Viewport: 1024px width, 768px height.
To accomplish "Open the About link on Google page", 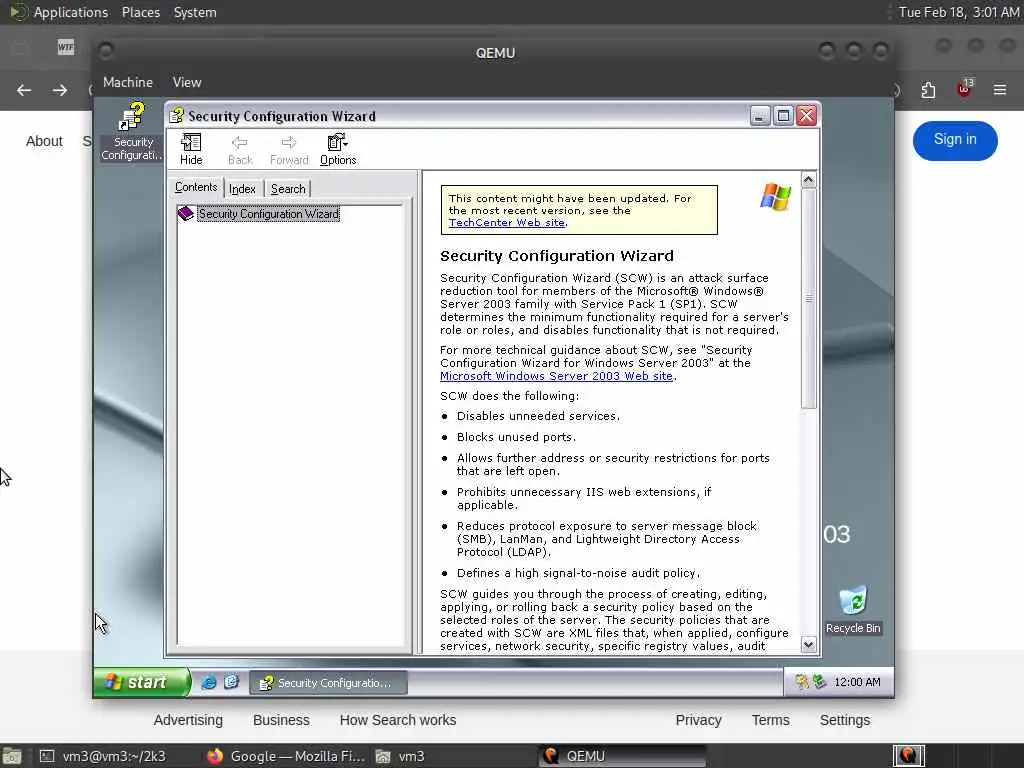I will (44, 141).
